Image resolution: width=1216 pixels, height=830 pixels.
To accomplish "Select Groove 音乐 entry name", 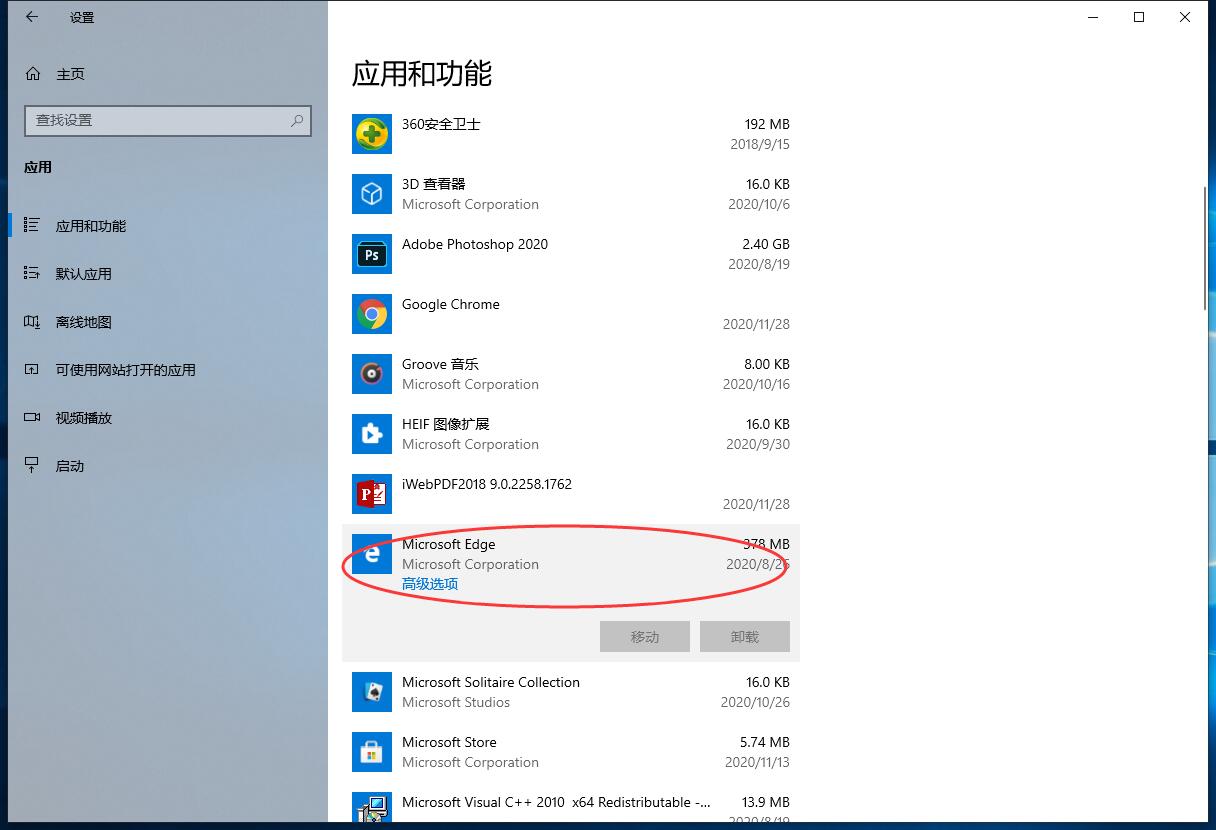I will [x=440, y=364].
